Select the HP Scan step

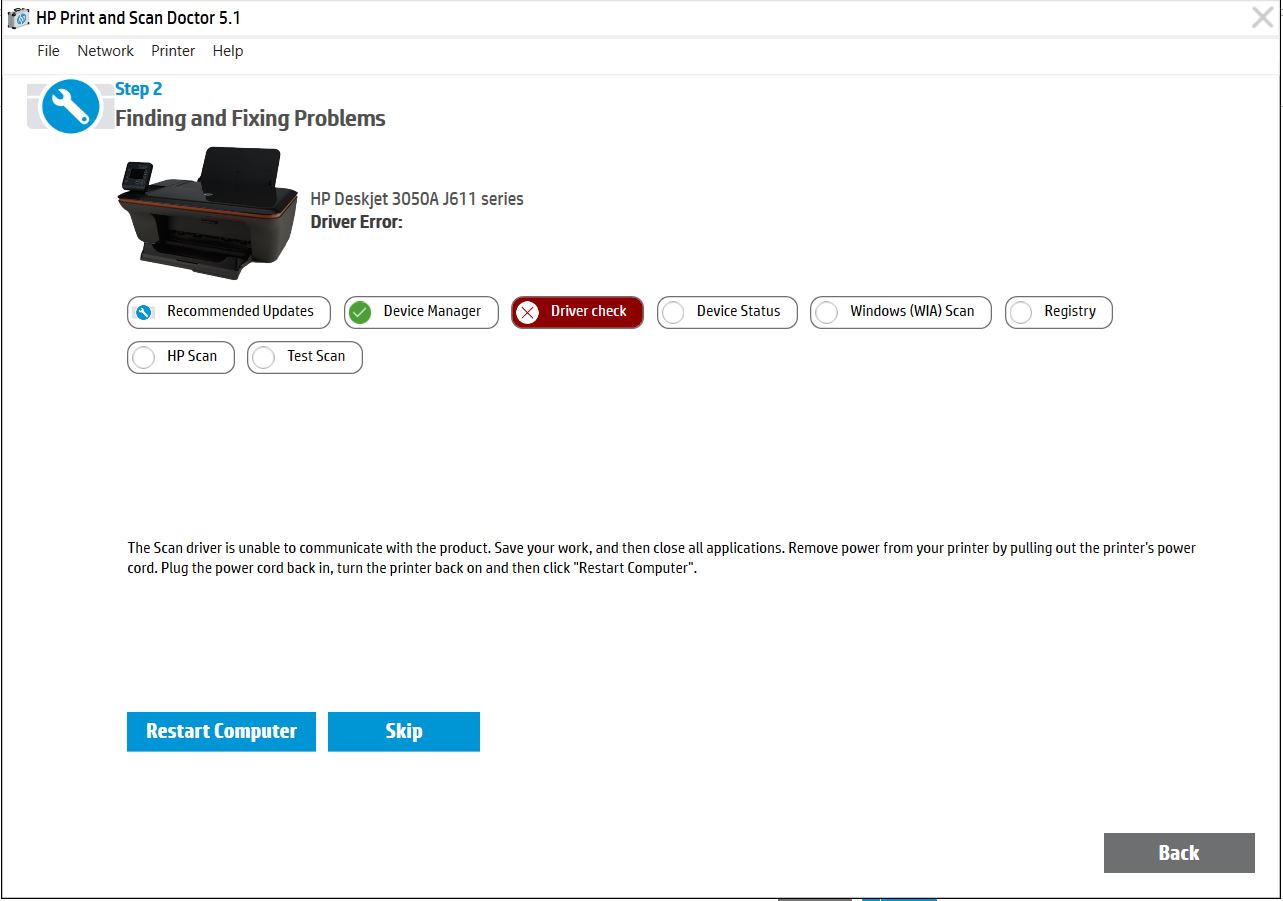pyautogui.click(x=181, y=357)
